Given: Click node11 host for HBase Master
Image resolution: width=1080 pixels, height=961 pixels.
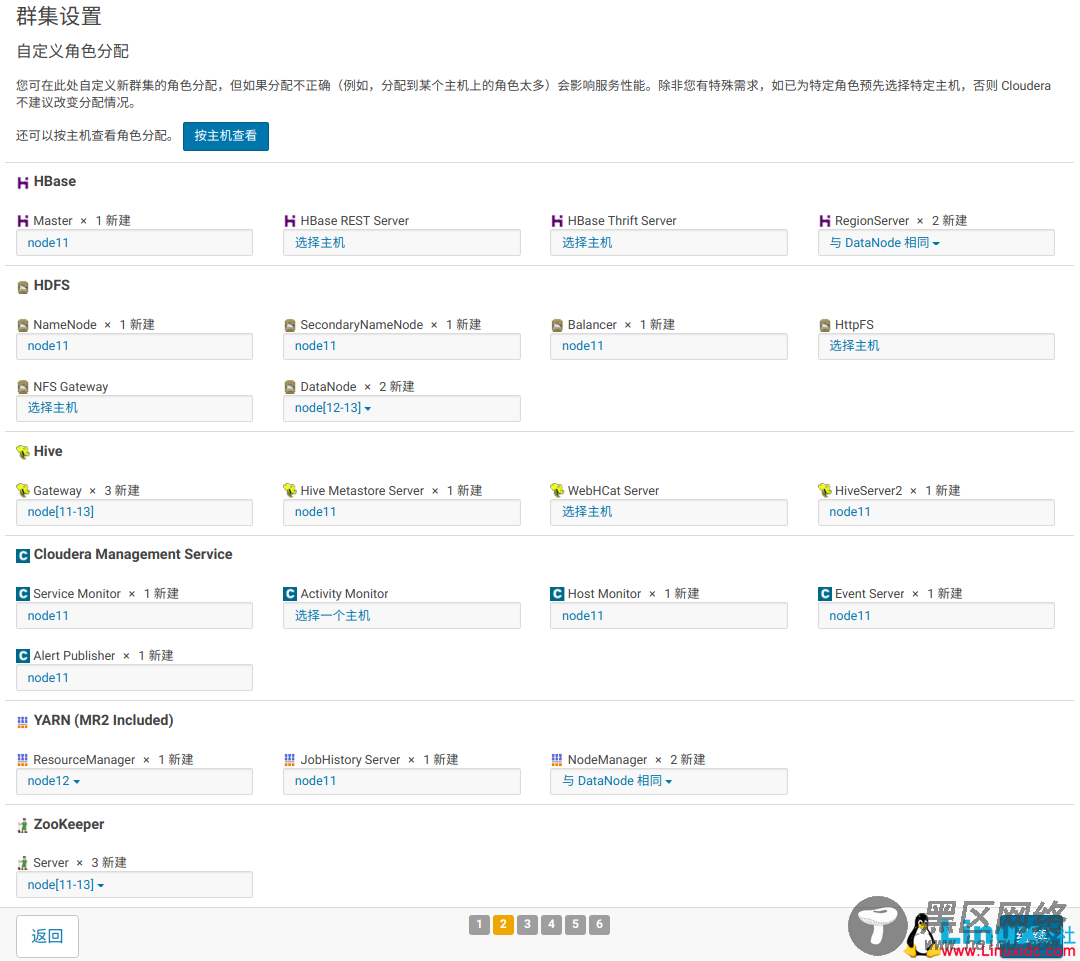Looking at the screenshot, I should point(134,242).
